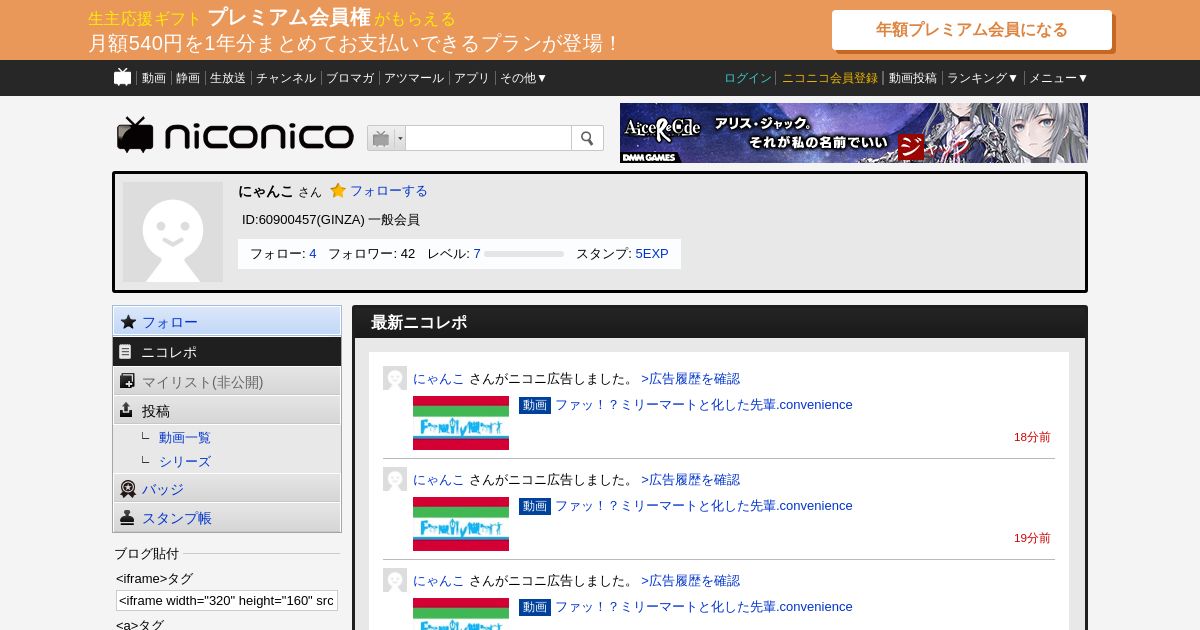Click 動画 tag badge in 18分前 report
This screenshot has width=1200, height=630.
[535, 405]
